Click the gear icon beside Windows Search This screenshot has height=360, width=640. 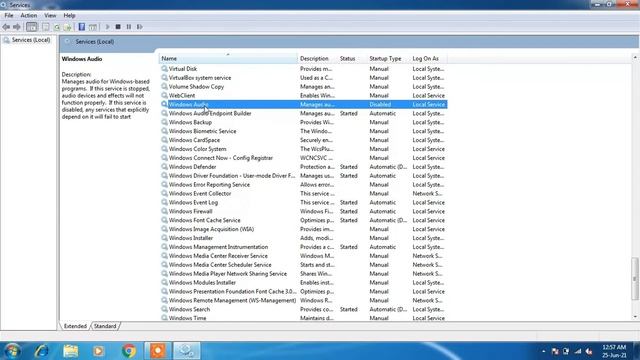pyautogui.click(x=164, y=309)
